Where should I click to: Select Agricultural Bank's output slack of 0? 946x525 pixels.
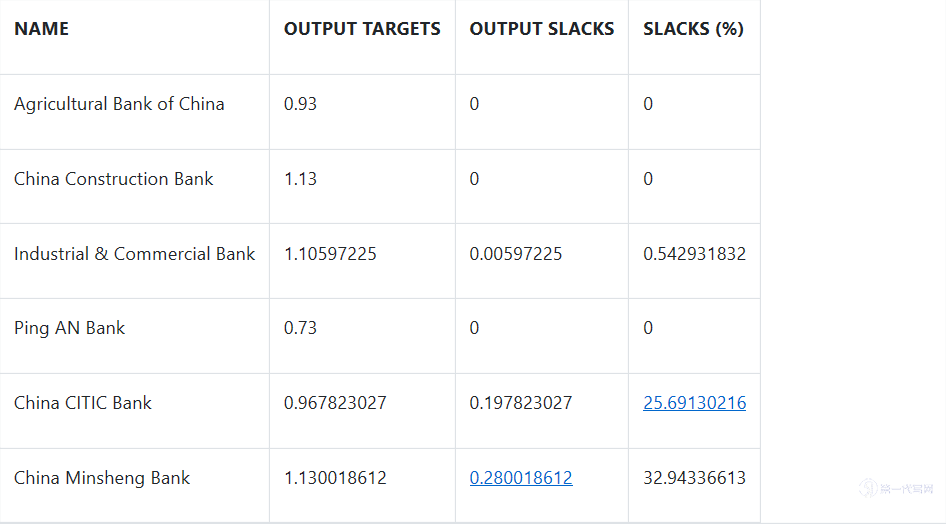(474, 104)
